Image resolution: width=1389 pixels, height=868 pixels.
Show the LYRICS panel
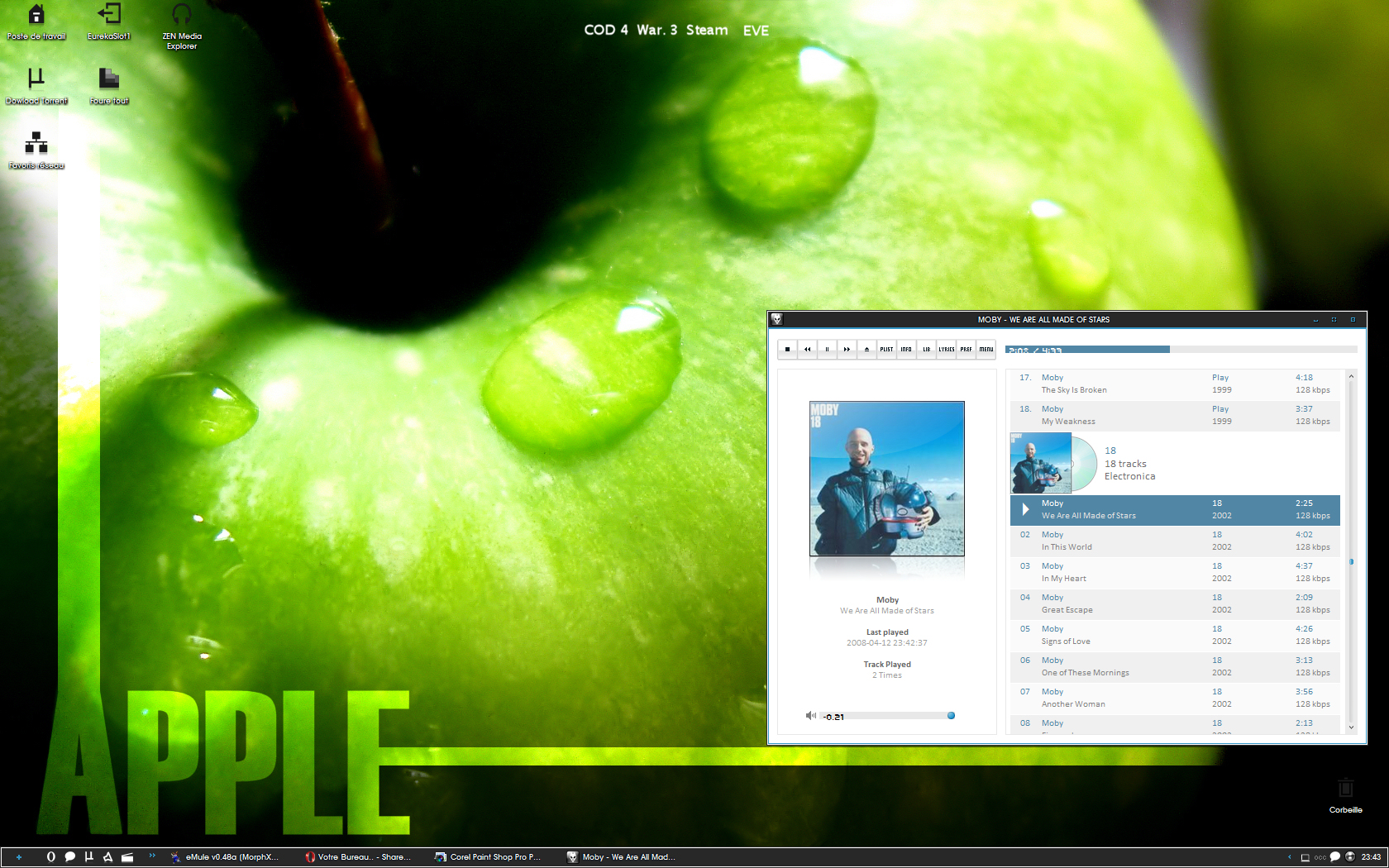(946, 349)
